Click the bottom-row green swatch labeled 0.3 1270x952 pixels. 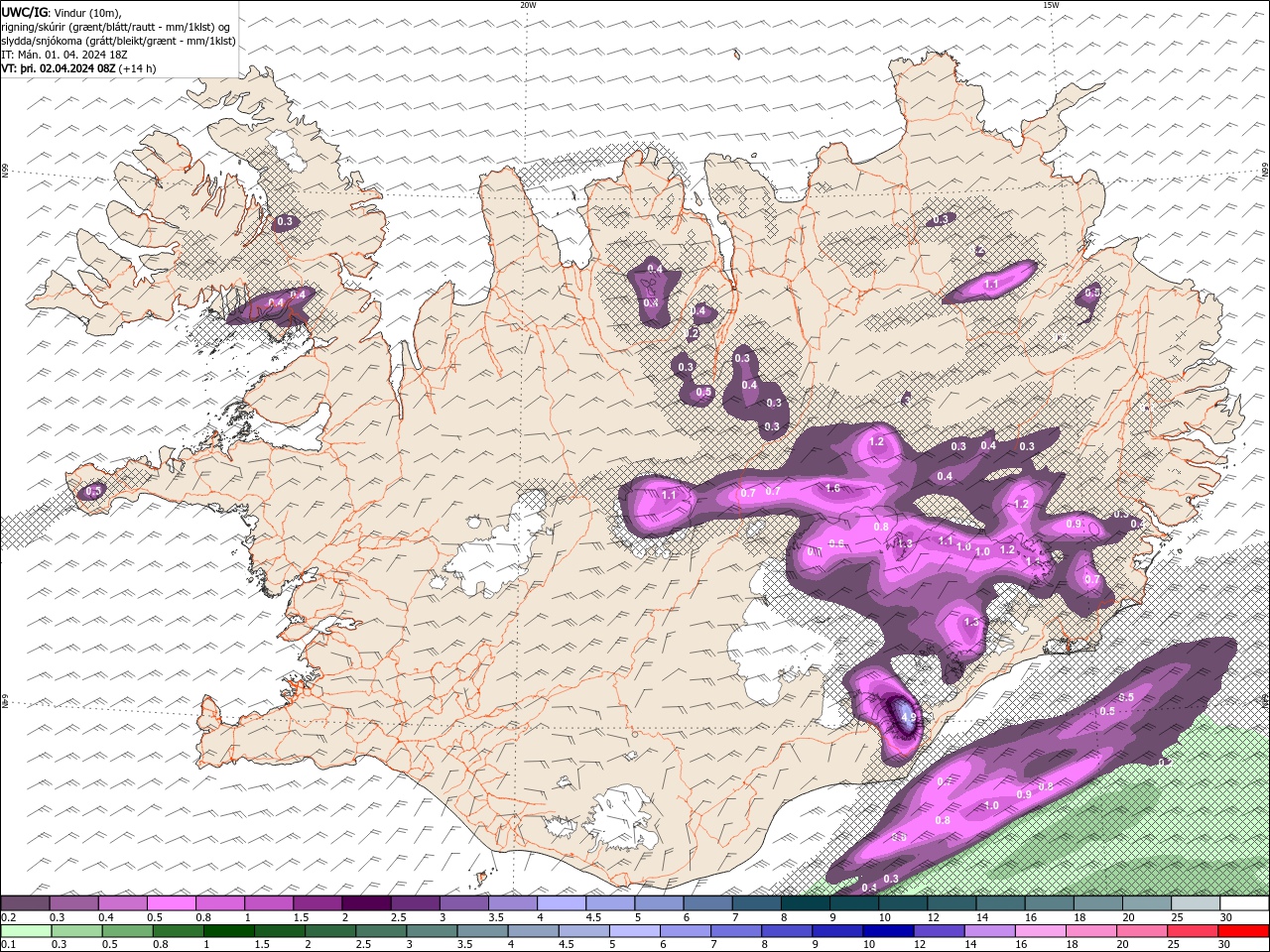pyautogui.click(x=75, y=931)
